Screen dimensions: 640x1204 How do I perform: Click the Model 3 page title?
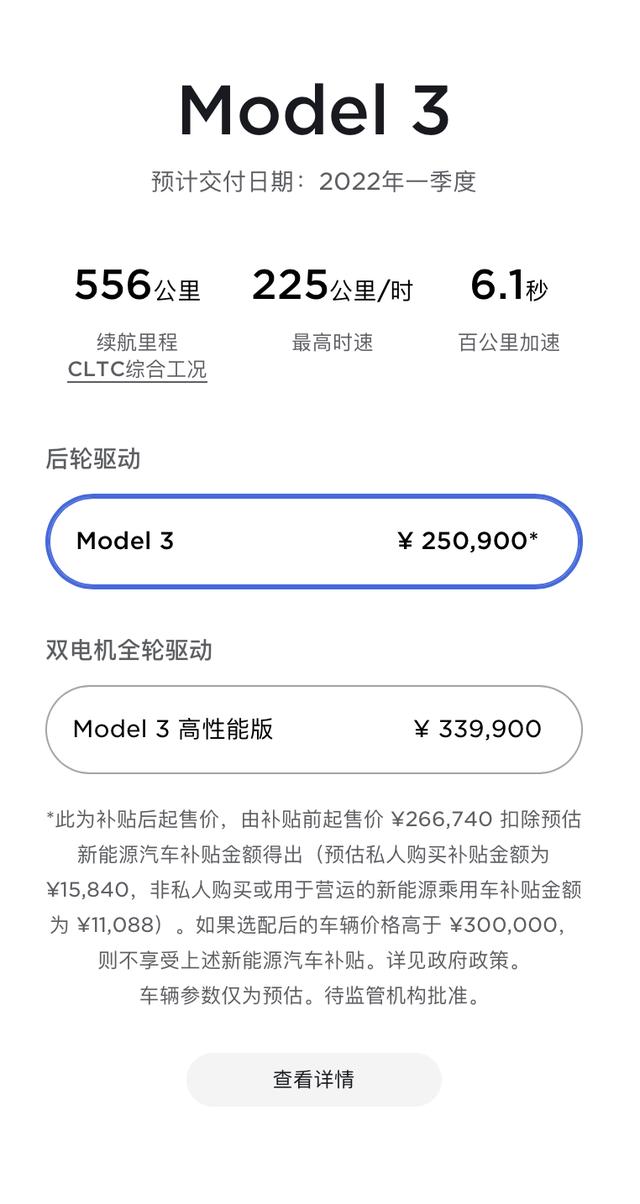319,108
